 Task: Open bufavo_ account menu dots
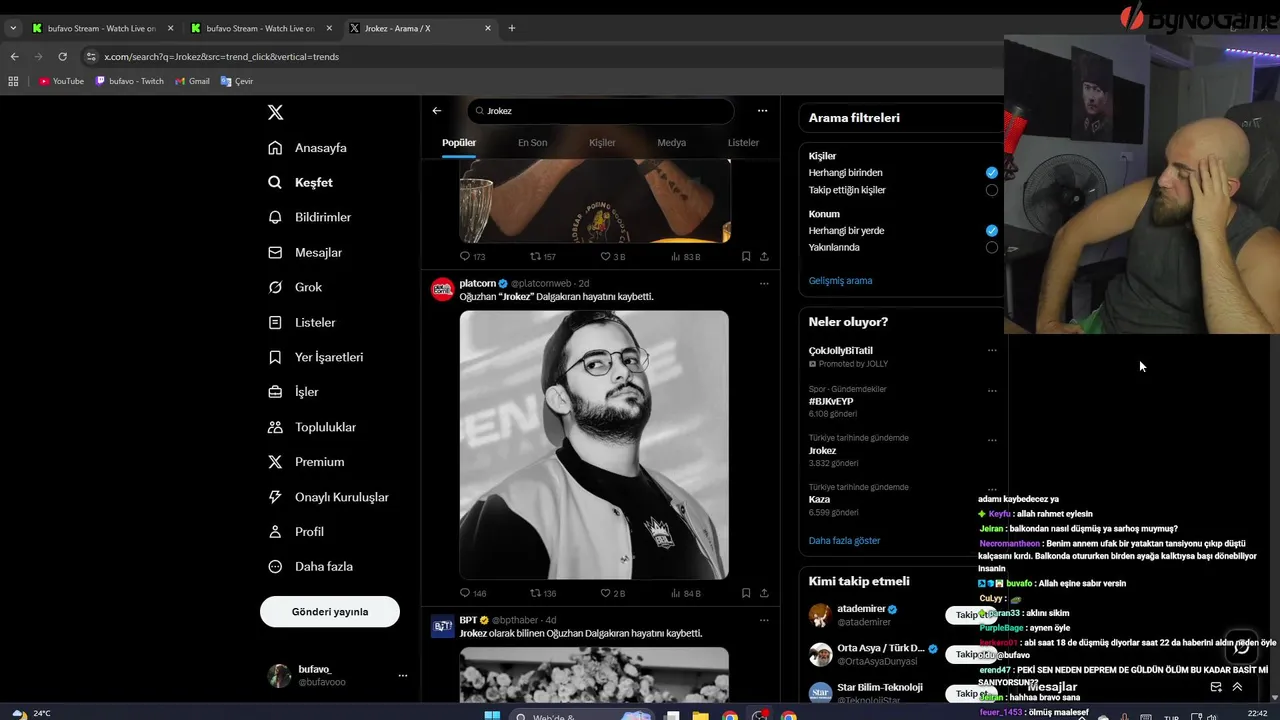click(403, 676)
